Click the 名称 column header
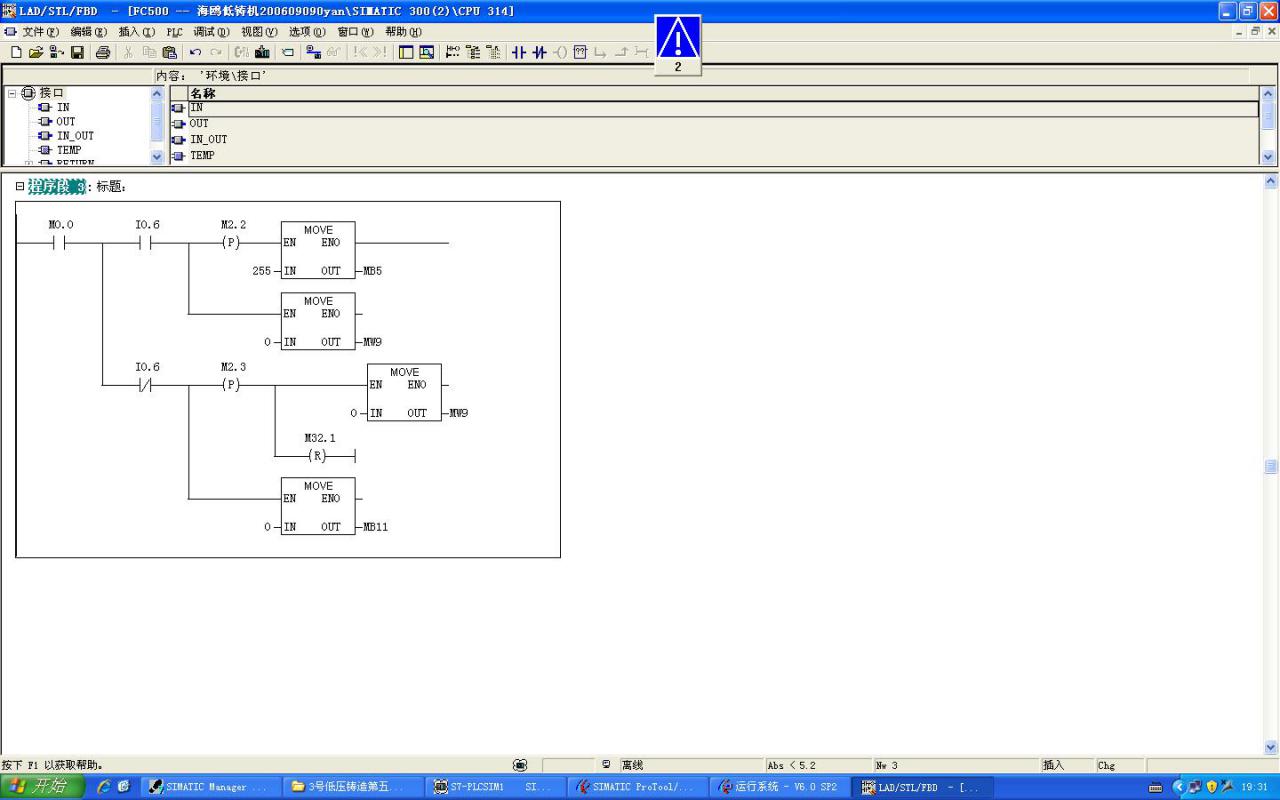This screenshot has width=1280, height=800. [723, 93]
